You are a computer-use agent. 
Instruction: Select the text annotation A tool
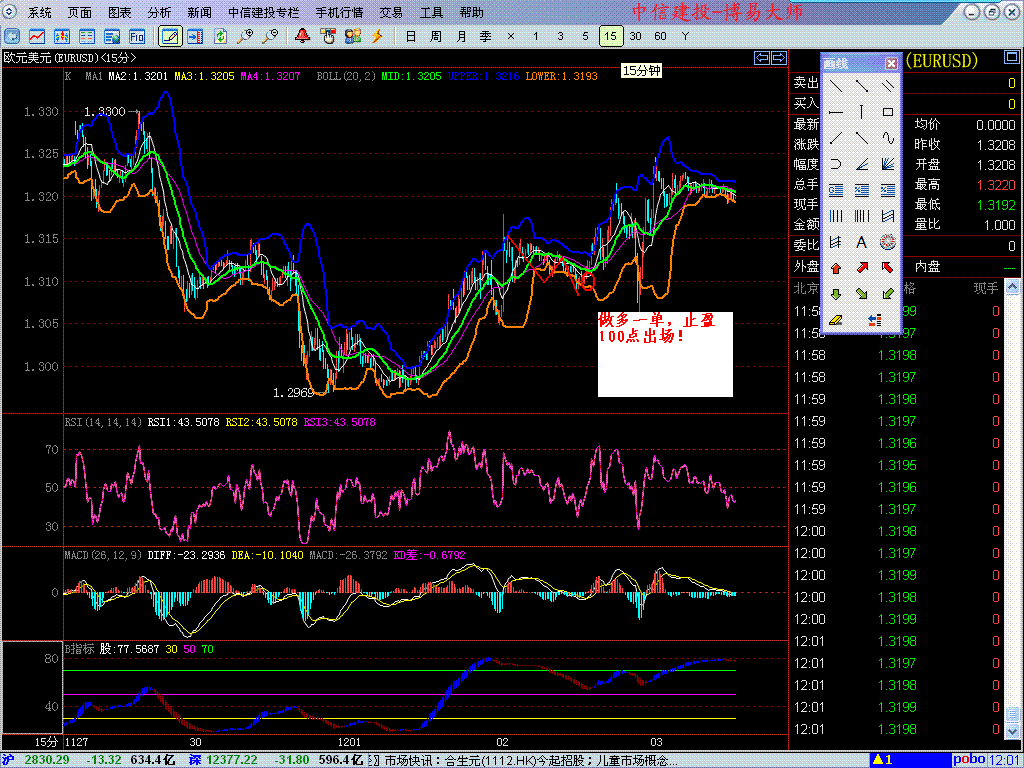click(x=861, y=242)
